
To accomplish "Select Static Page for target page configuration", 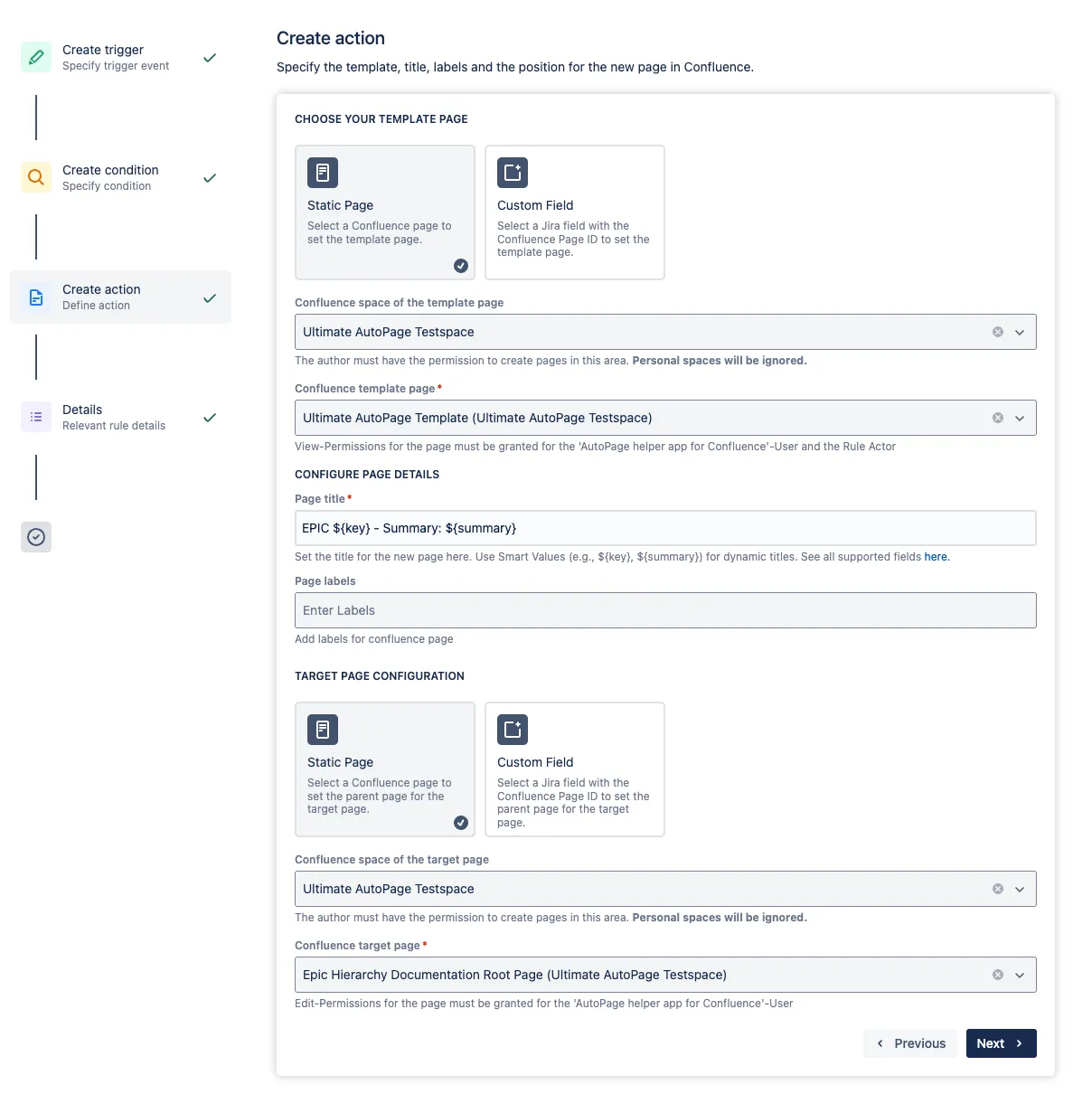I will (385, 769).
